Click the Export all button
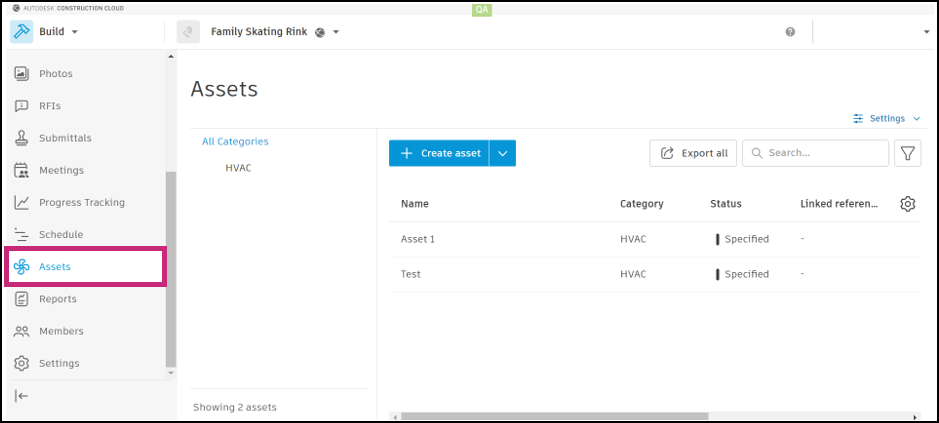Viewport: 939px width, 423px height. click(x=693, y=153)
